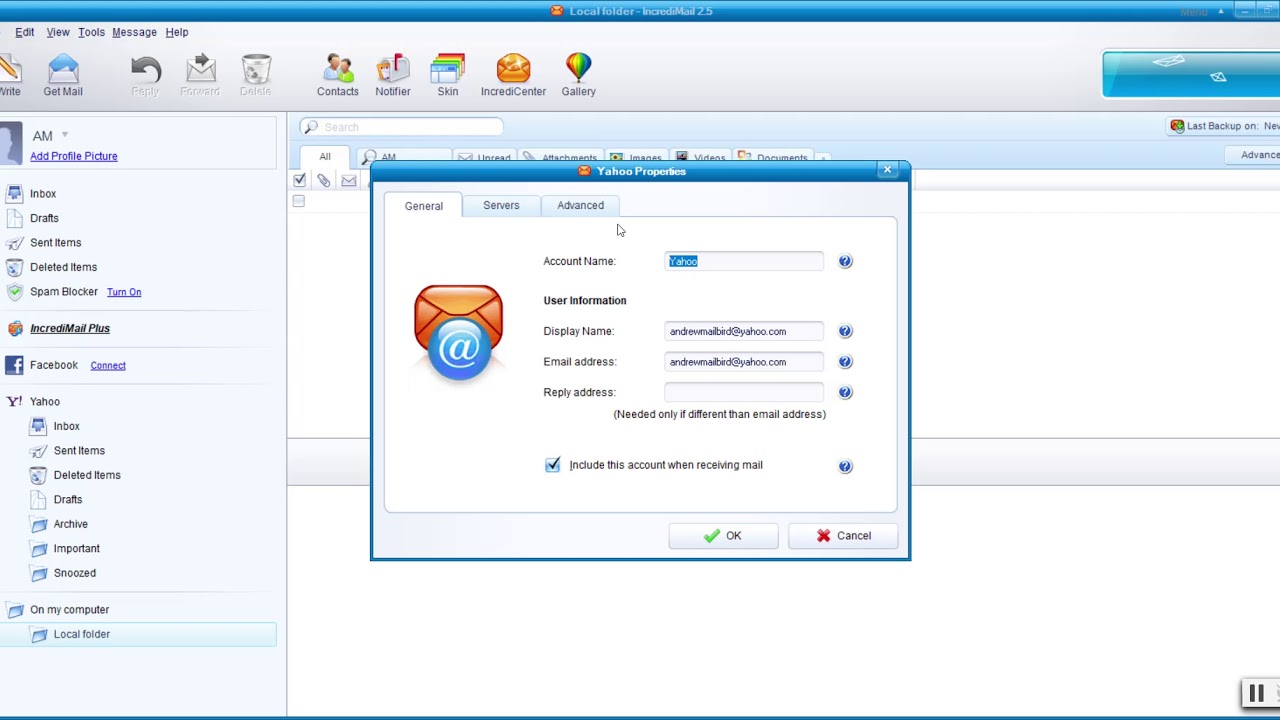Click the Account Name input field
Viewport: 1280px width, 720px height.
click(744, 261)
